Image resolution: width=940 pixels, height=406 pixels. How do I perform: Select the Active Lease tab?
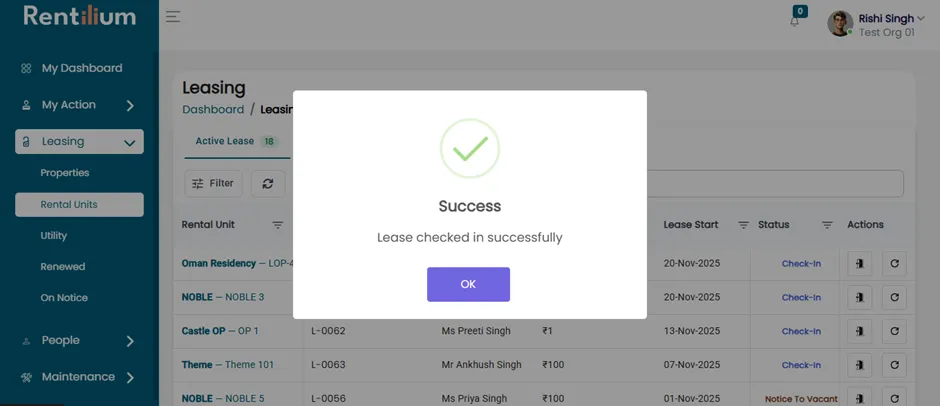point(236,142)
